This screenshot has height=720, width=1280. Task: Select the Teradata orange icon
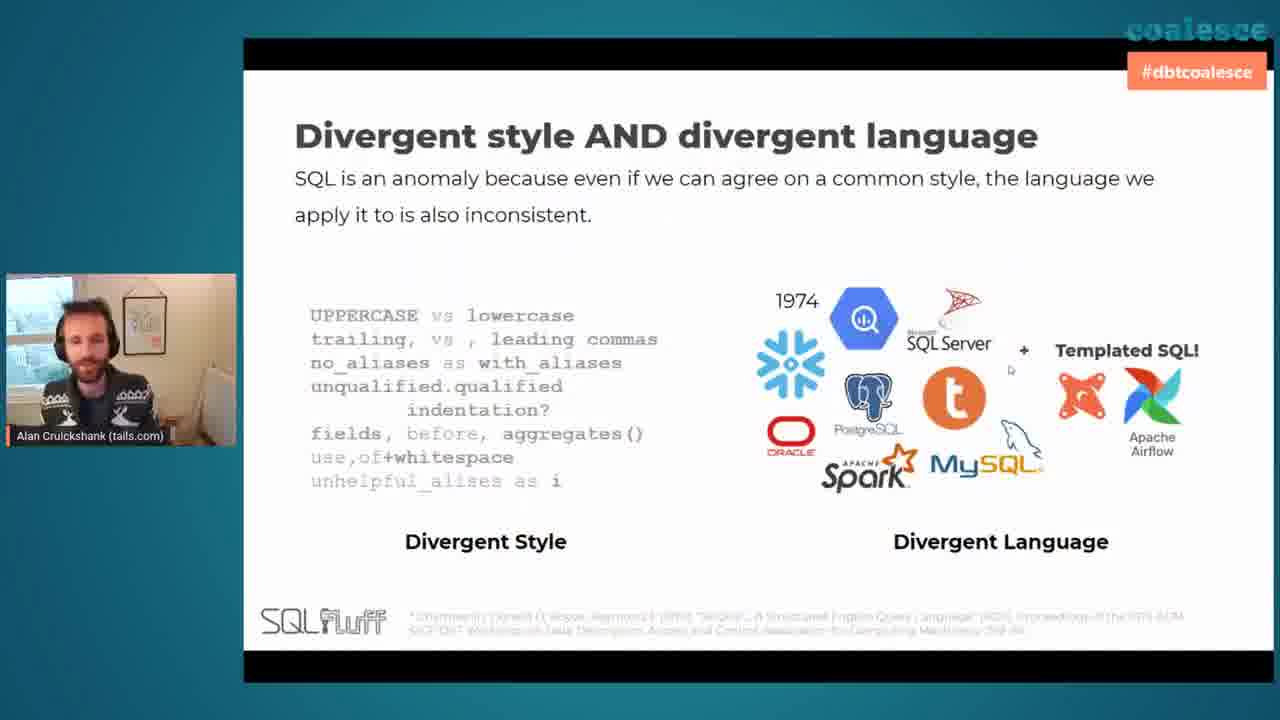(x=953, y=396)
